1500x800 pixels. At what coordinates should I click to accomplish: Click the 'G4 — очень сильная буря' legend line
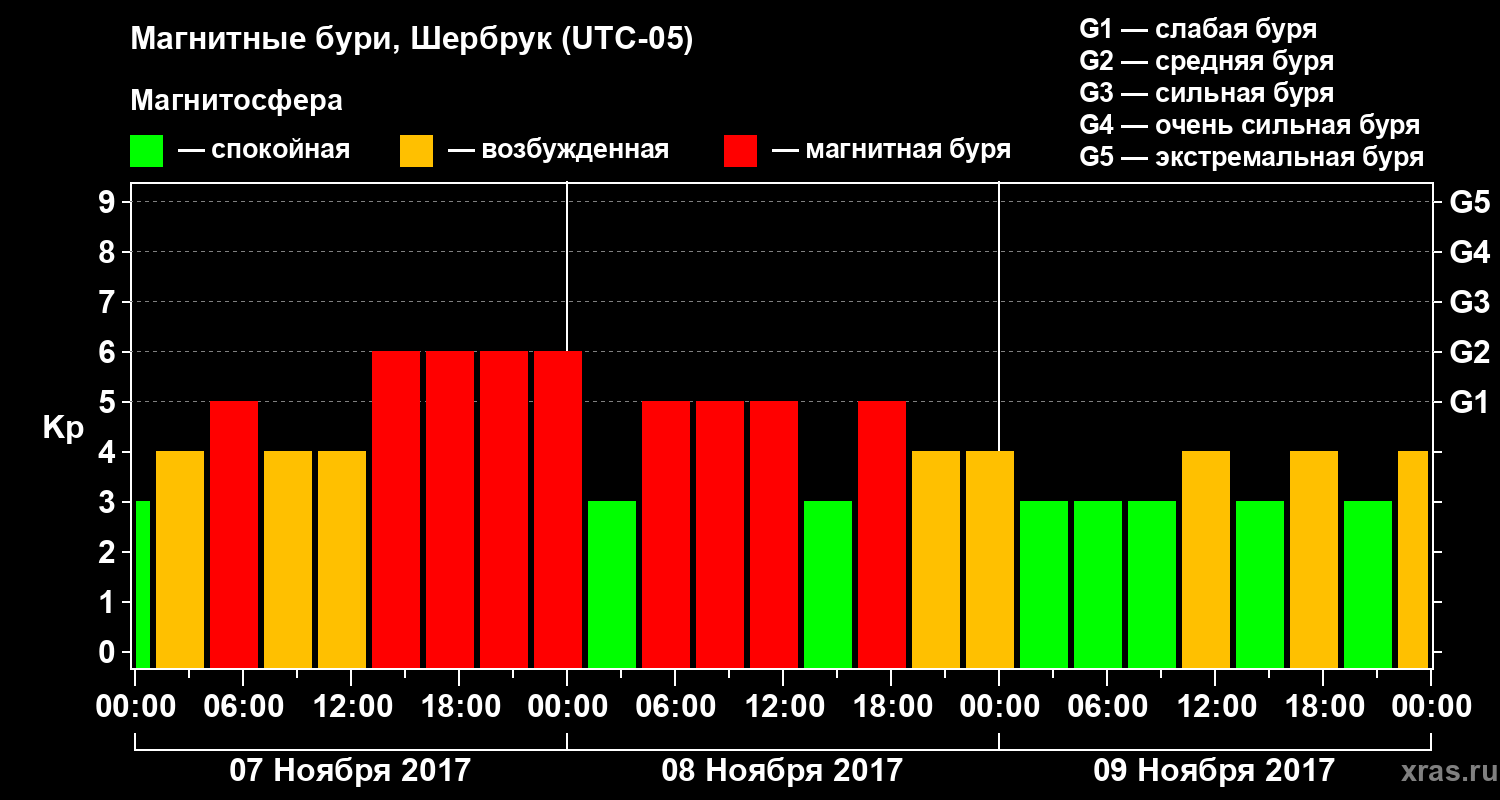(1249, 125)
